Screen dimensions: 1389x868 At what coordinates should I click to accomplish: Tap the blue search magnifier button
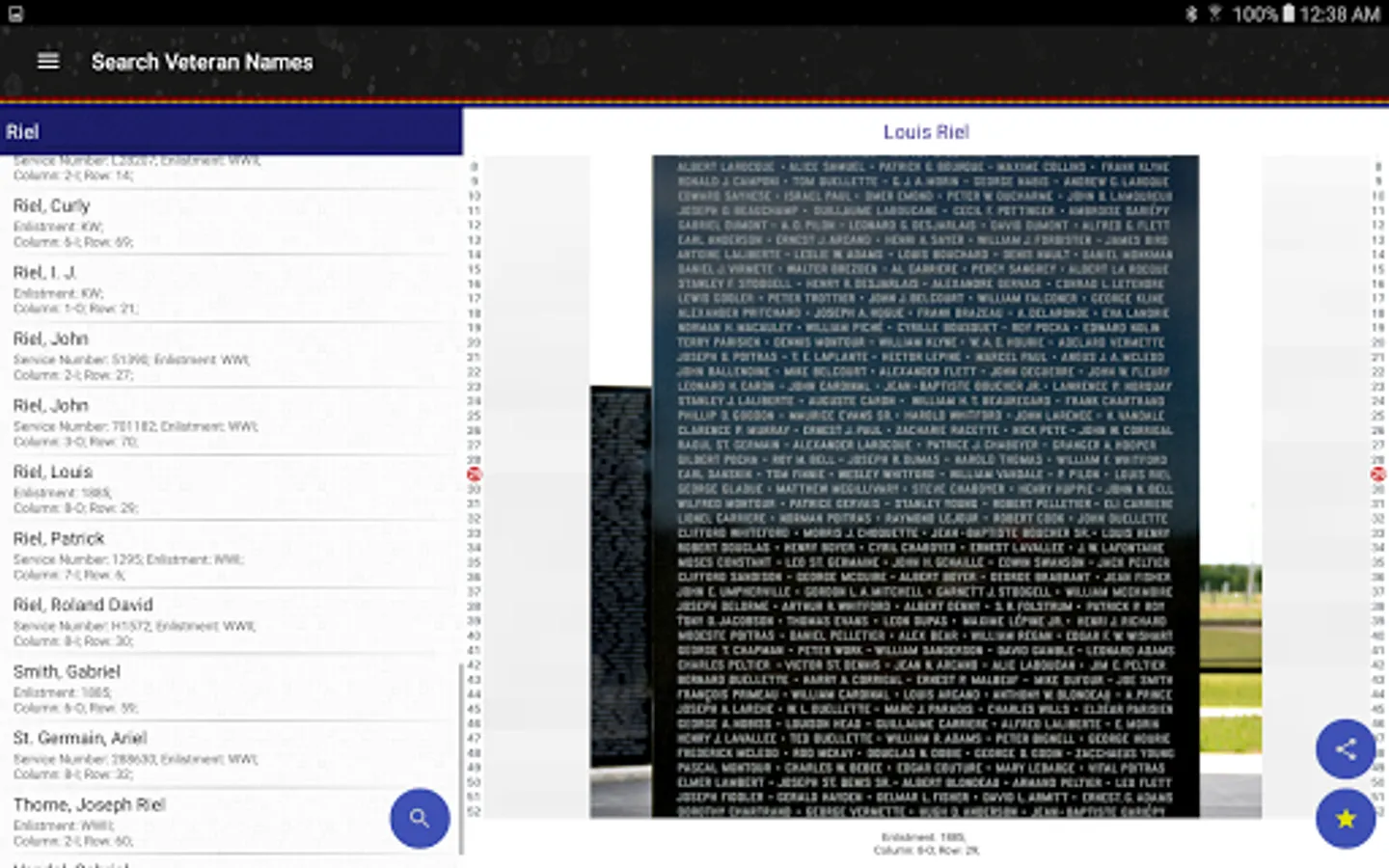(x=420, y=819)
